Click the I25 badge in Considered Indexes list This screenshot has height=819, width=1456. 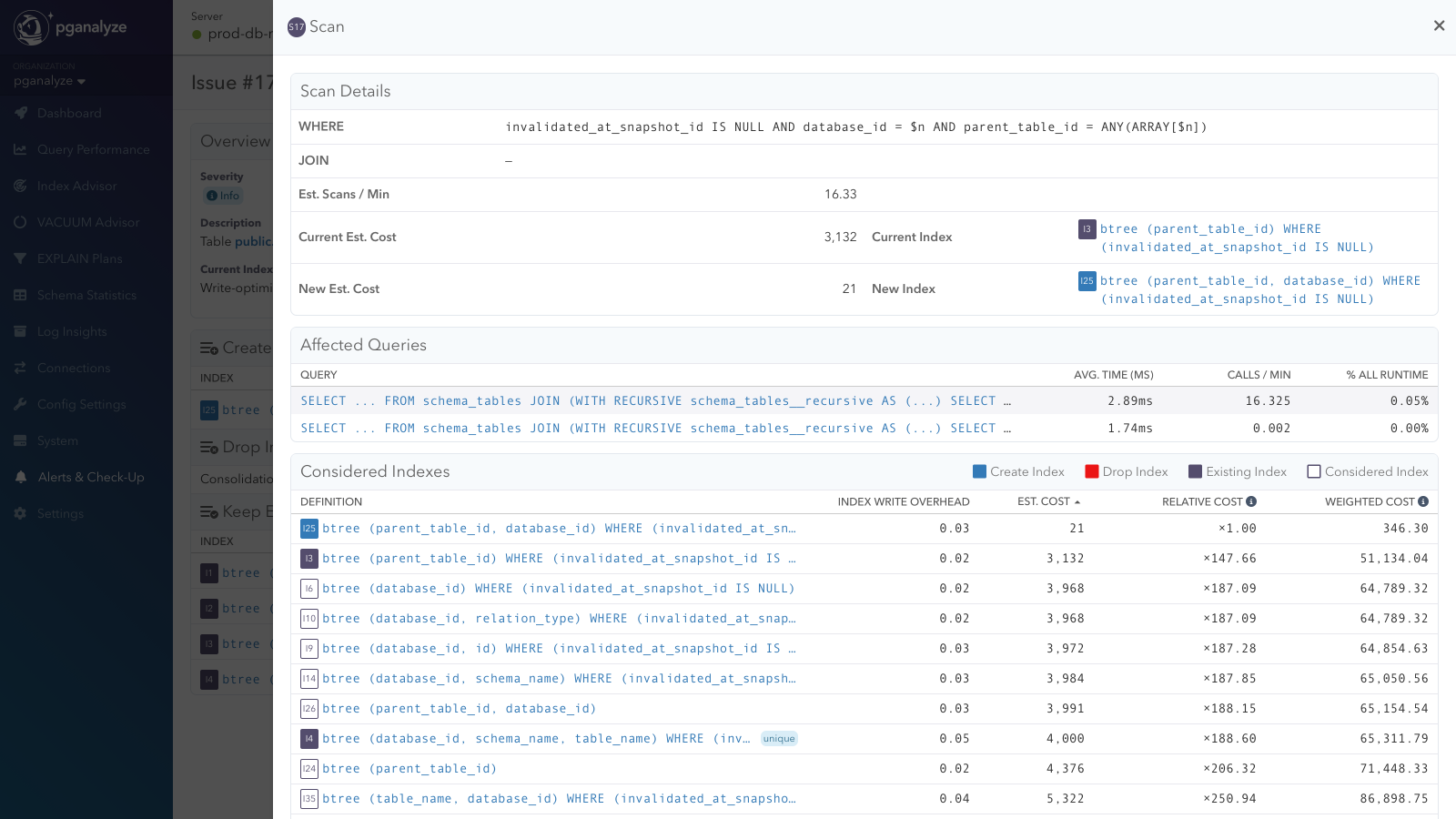(309, 529)
